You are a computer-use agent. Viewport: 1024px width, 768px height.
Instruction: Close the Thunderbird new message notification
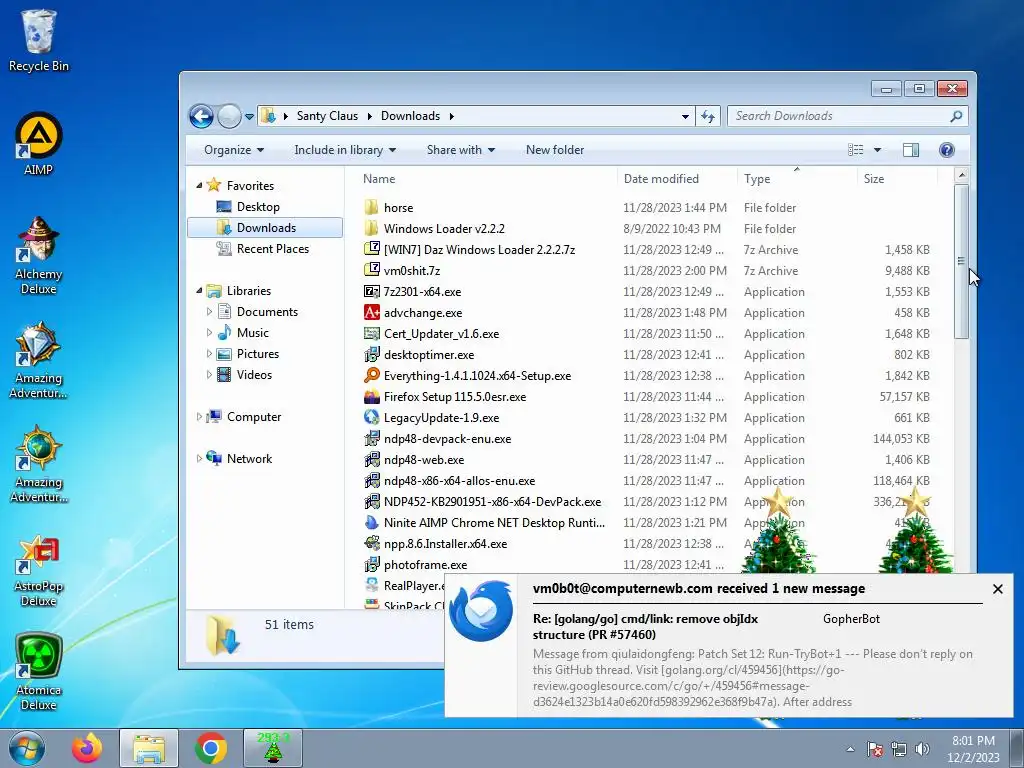[997, 589]
